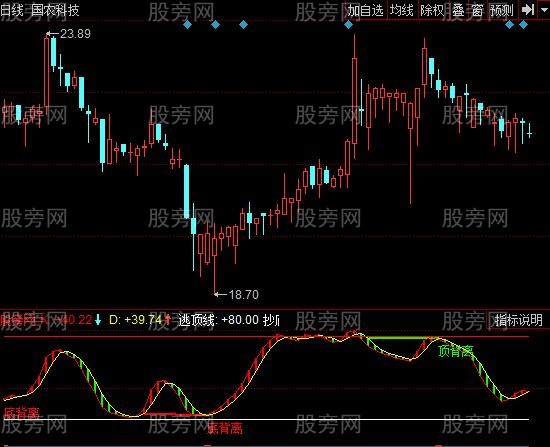Click the 23.89 high price marker
The image size is (550, 447).
tap(75, 34)
